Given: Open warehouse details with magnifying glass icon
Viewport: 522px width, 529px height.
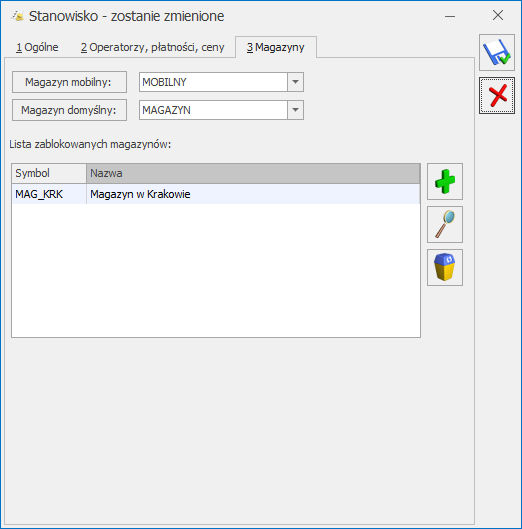Looking at the screenshot, I should (445, 224).
